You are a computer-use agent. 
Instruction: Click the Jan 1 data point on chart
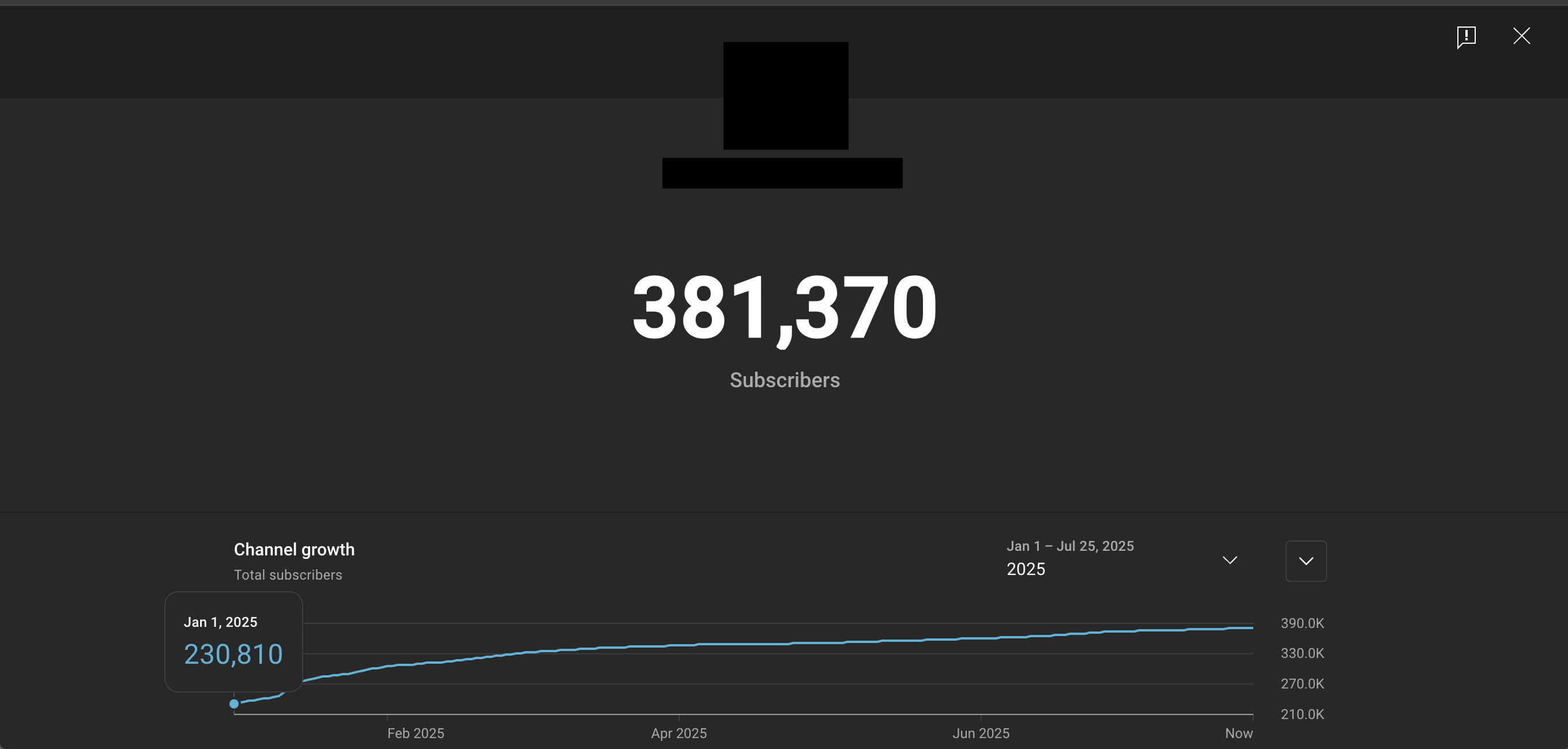pos(233,703)
